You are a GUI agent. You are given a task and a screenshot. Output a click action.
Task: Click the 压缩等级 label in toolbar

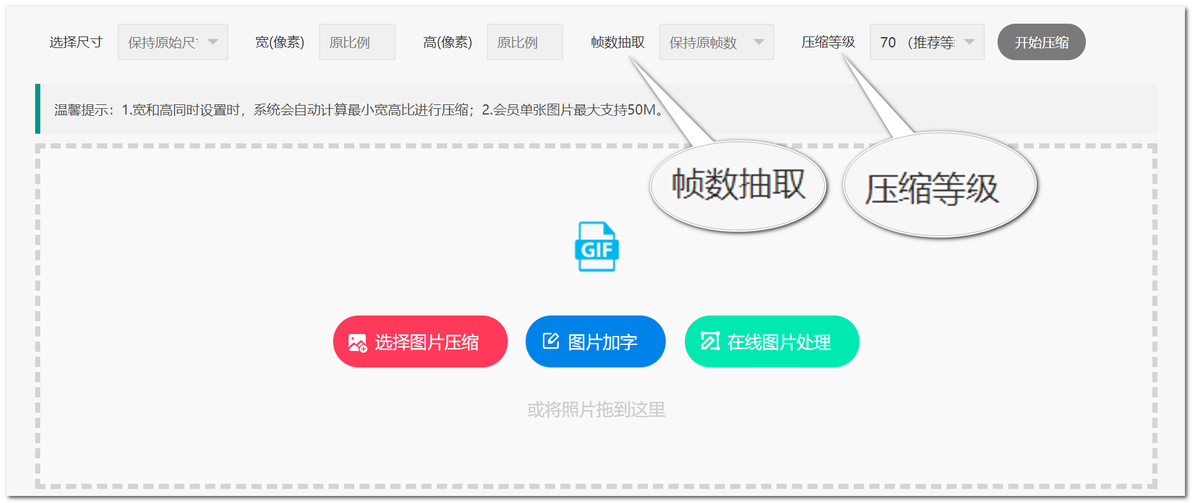[x=828, y=43]
